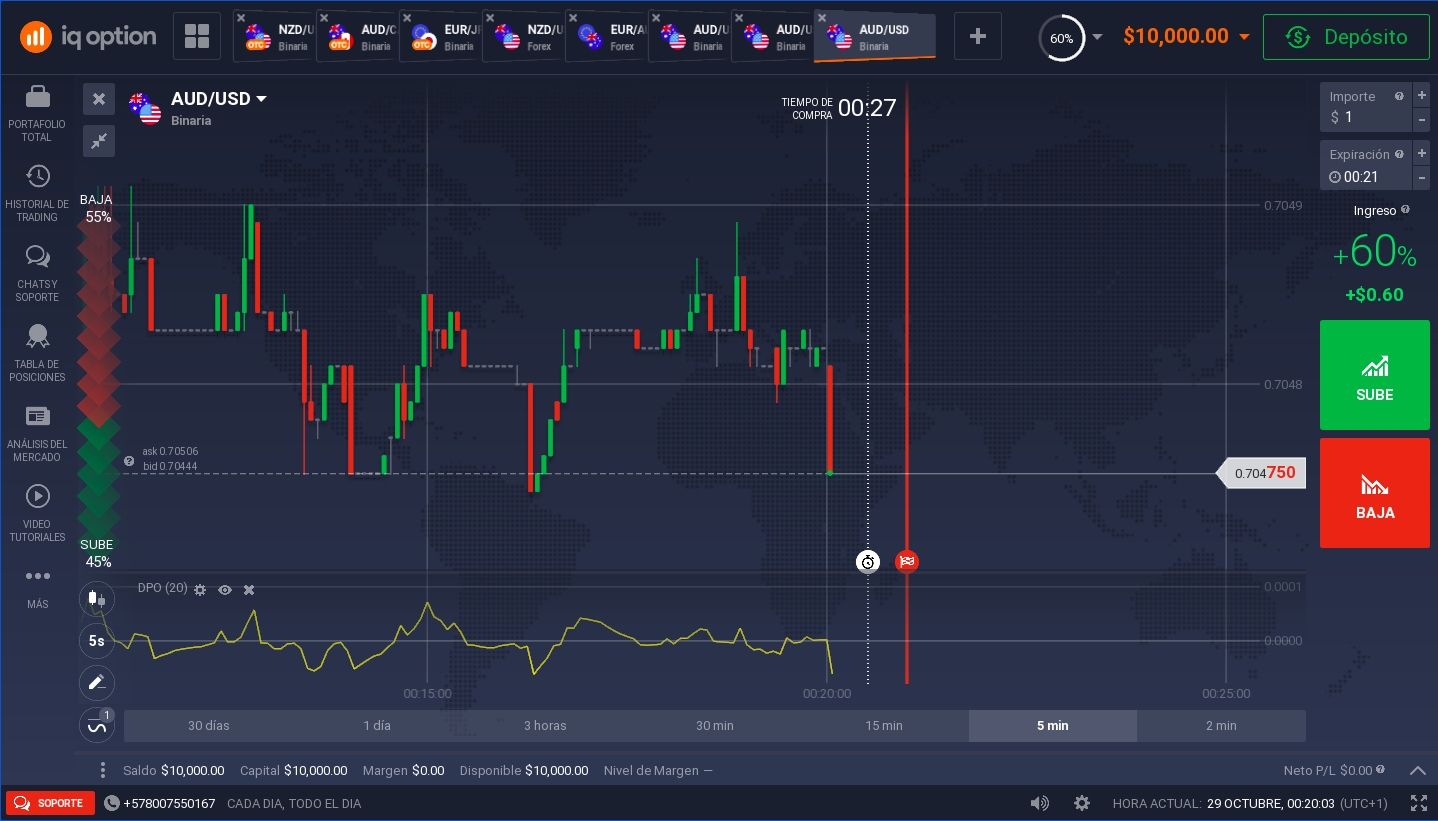Increase Importe amount with plus
The image size is (1438, 821).
[1421, 96]
